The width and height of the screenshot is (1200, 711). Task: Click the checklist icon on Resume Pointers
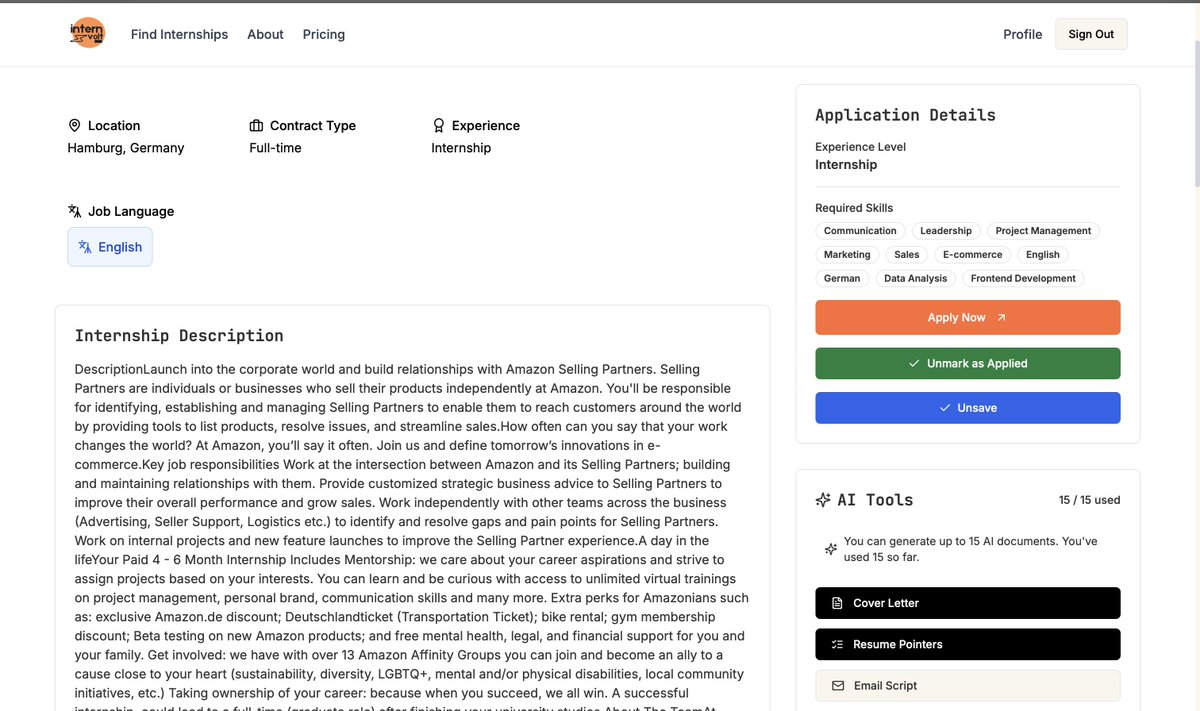point(837,644)
